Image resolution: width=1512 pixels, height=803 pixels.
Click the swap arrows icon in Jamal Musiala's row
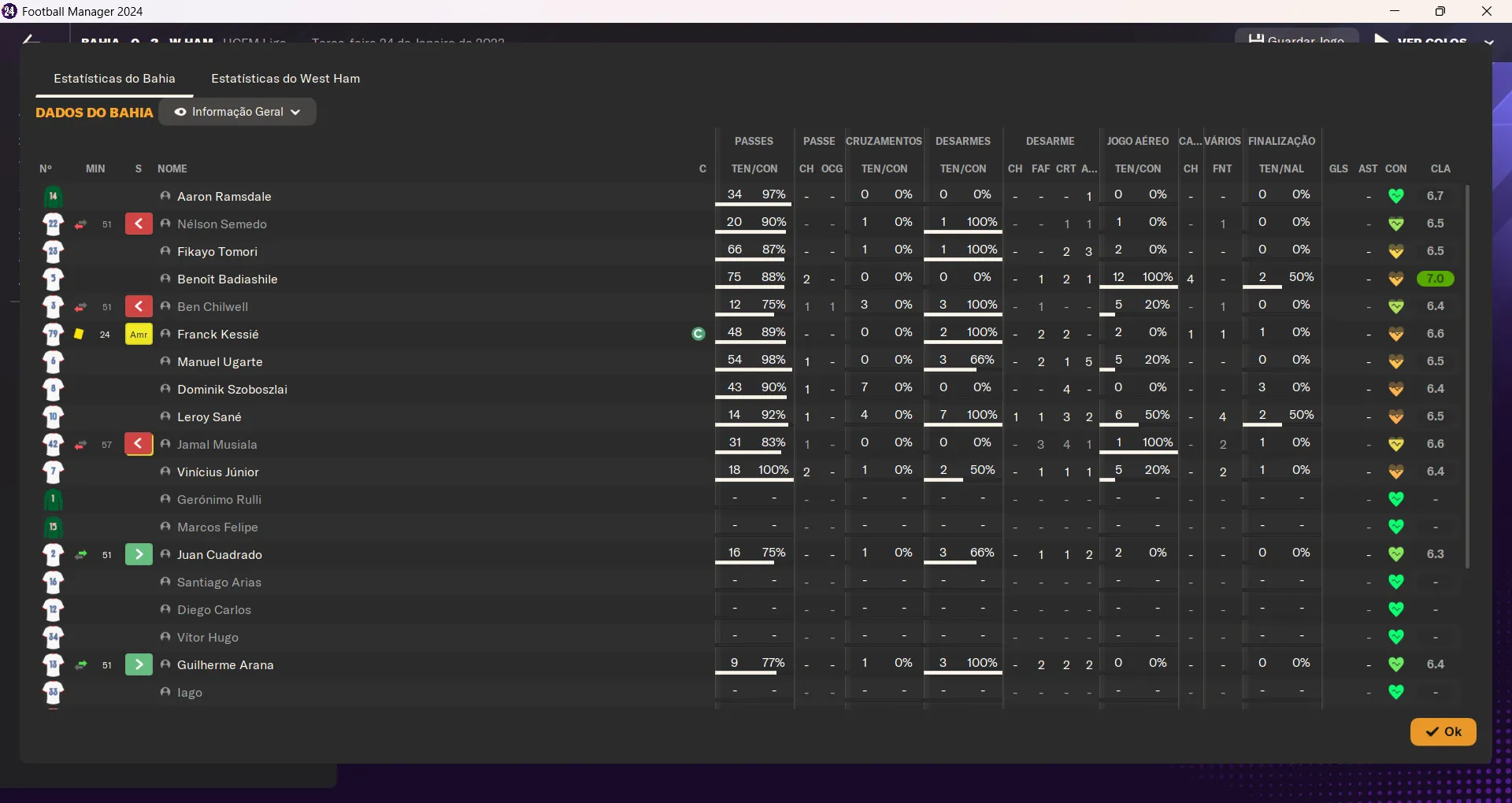[x=80, y=445]
